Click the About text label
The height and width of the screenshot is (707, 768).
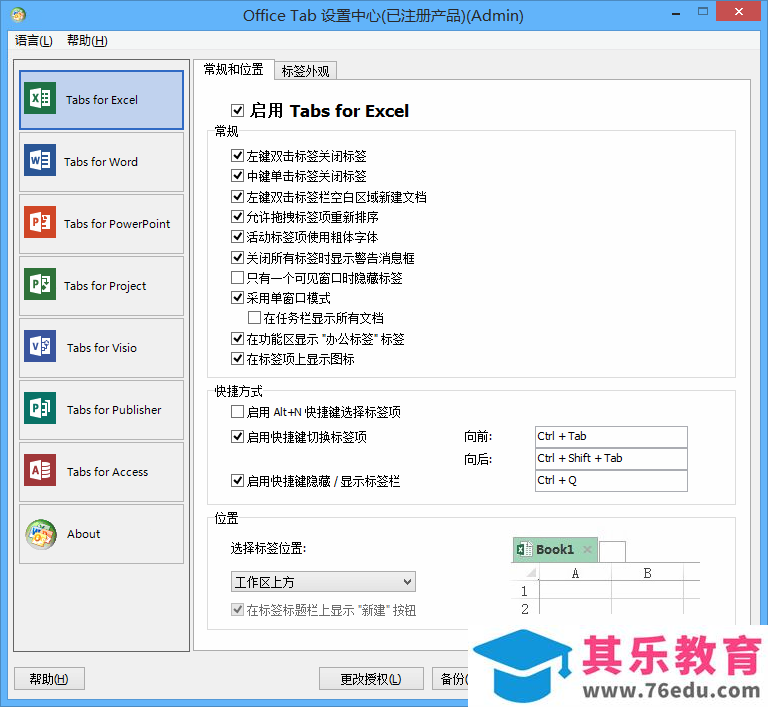[x=84, y=534]
